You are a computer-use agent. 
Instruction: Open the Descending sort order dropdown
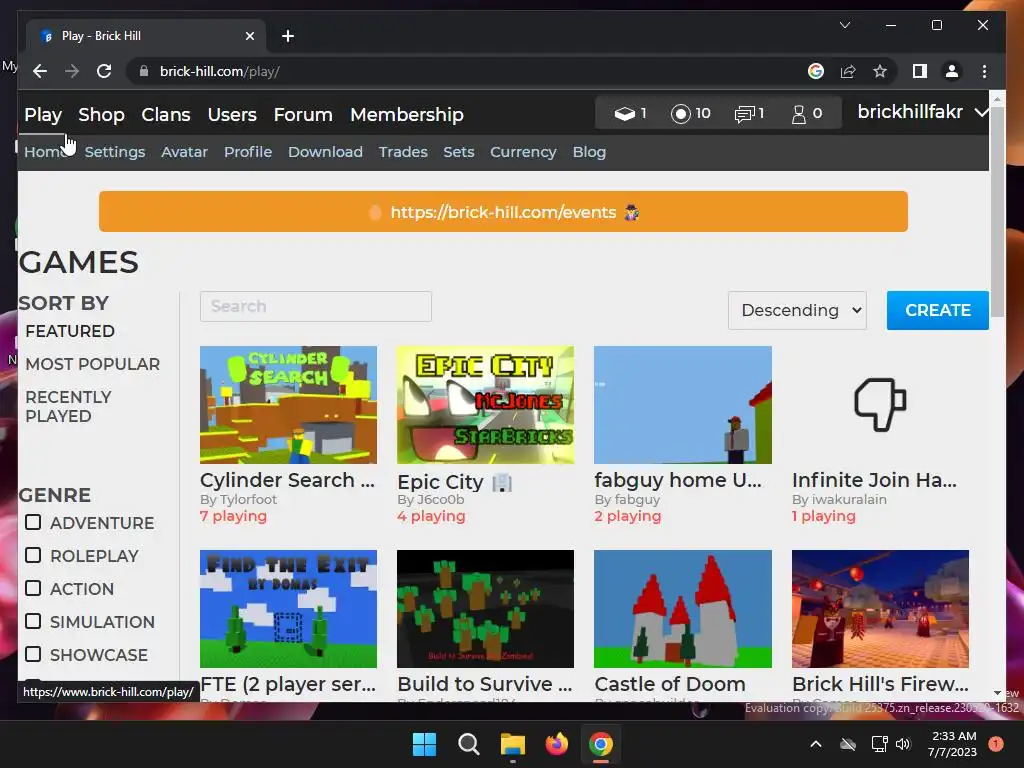[797, 310]
